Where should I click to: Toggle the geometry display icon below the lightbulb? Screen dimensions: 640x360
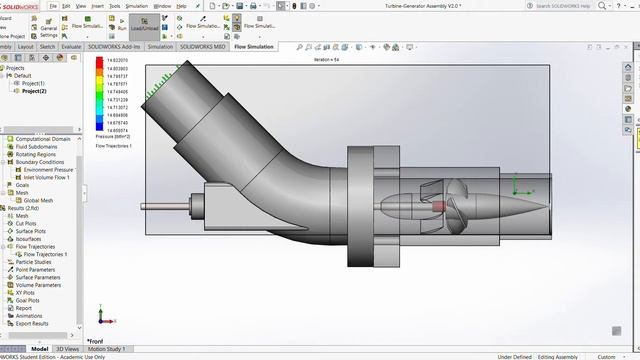pyautogui.click(x=237, y=27)
